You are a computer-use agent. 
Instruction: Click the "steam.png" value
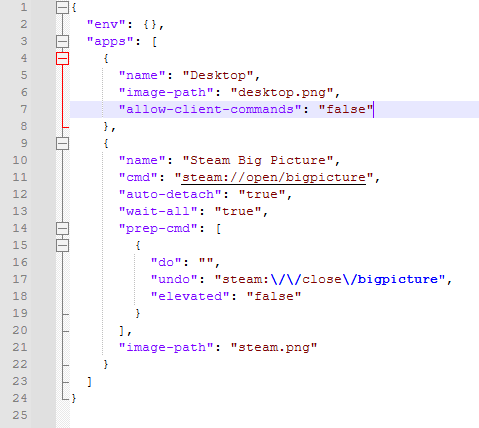click(x=274, y=348)
